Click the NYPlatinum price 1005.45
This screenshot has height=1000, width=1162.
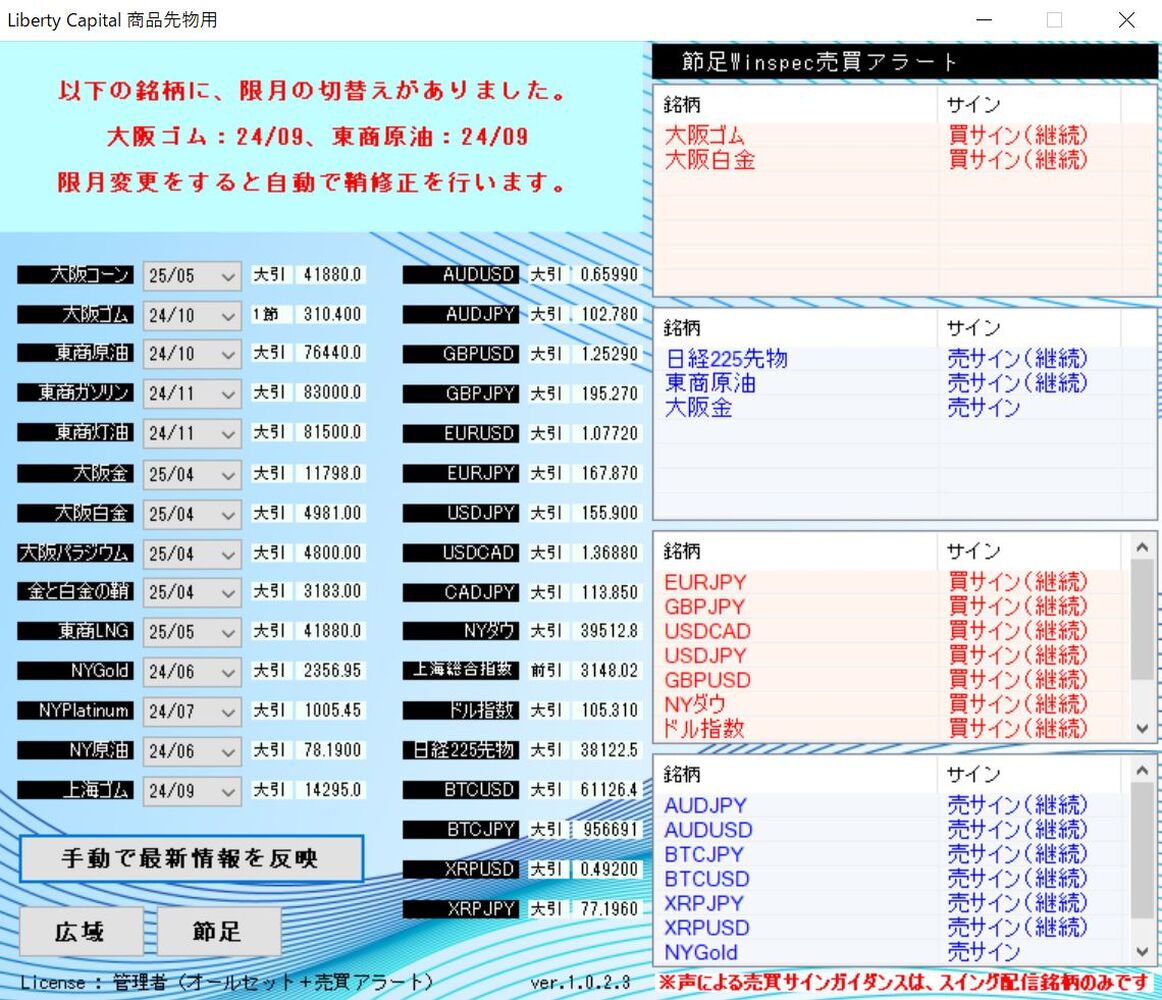point(332,710)
